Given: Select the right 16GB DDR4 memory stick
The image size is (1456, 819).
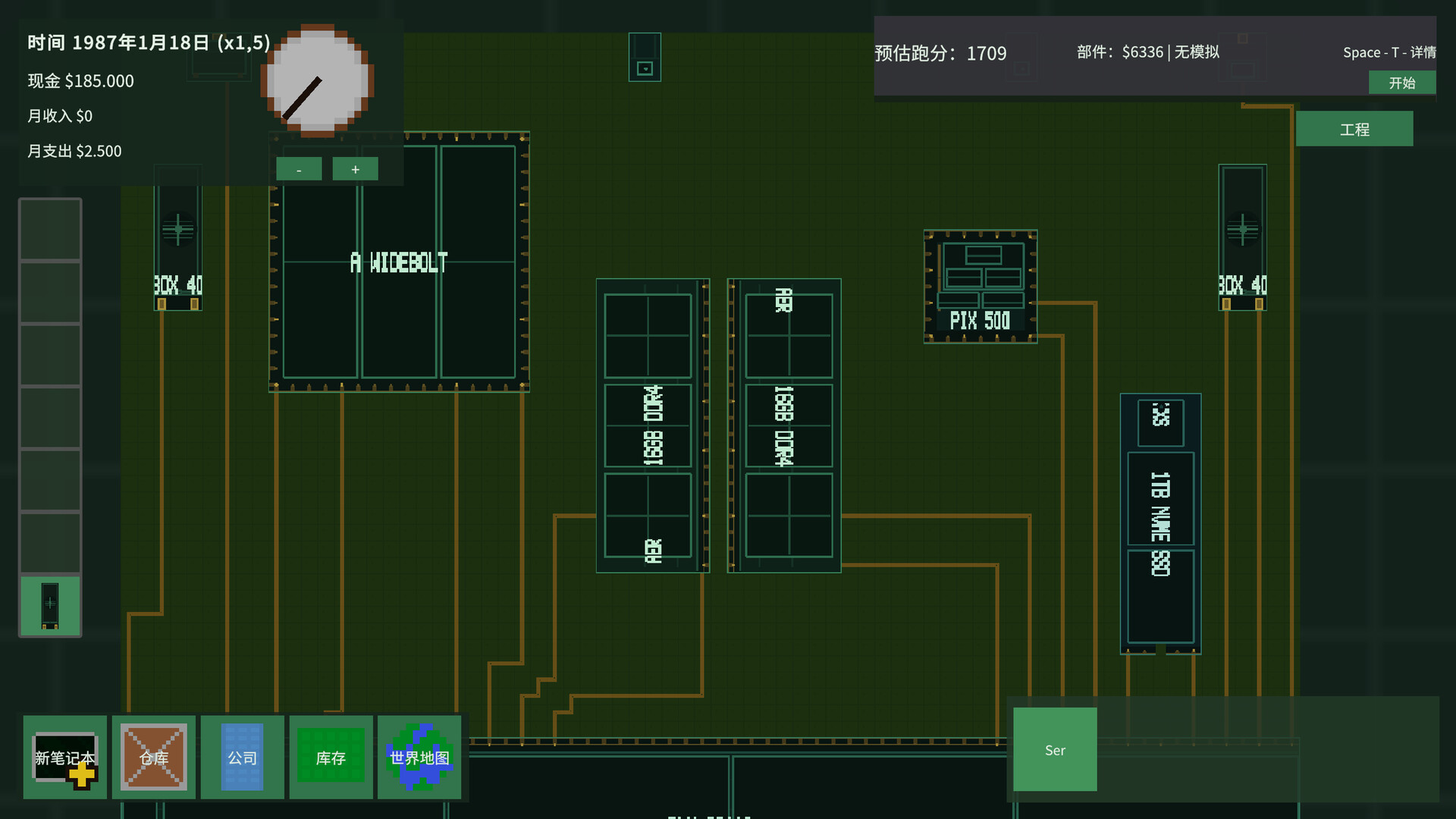Looking at the screenshot, I should [x=784, y=425].
